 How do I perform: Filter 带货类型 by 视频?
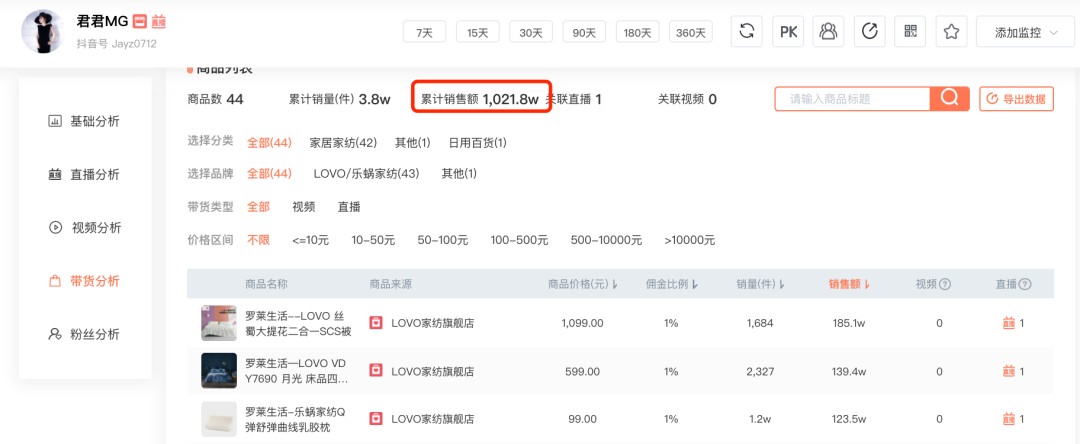pos(304,207)
